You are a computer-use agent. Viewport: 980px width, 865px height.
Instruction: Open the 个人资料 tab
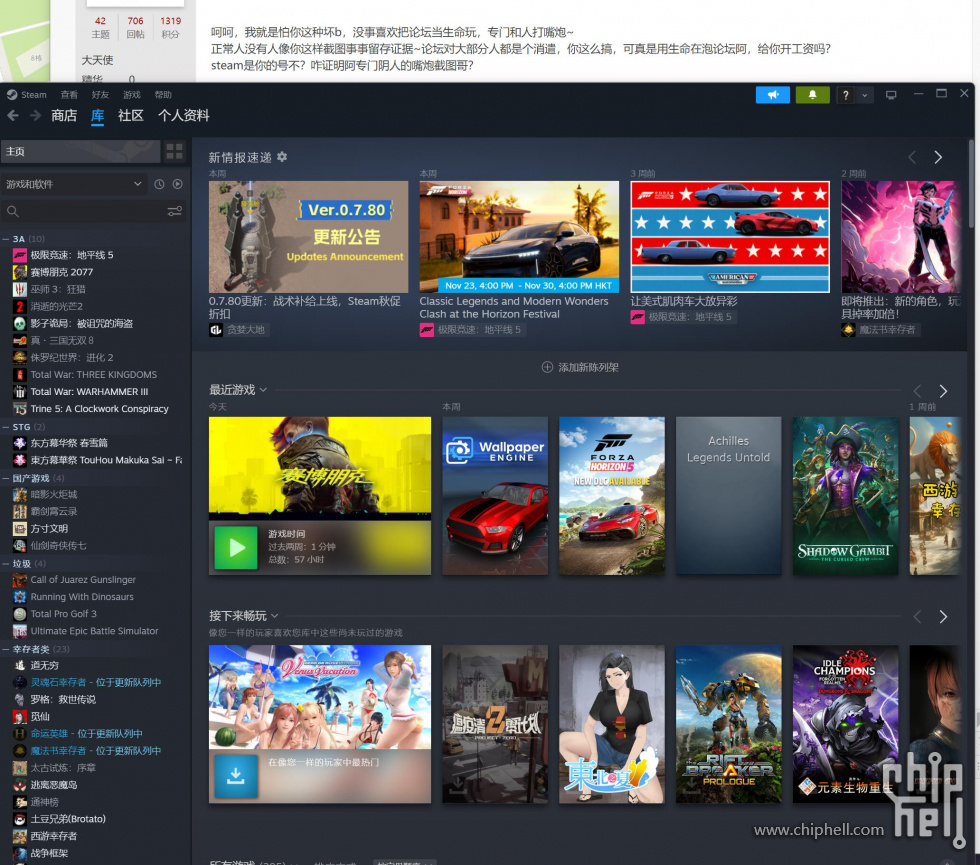[183, 116]
